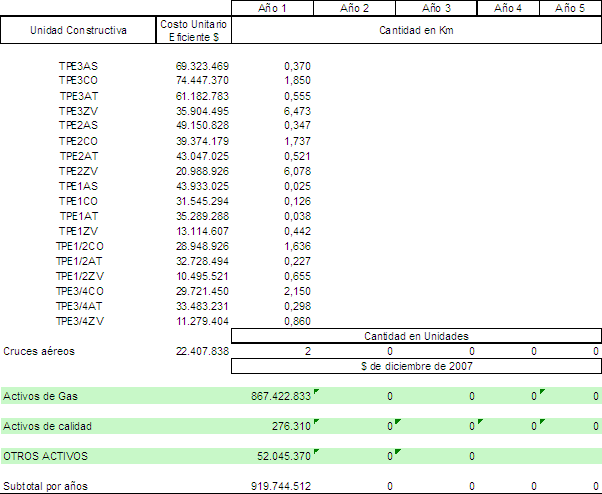Click cost value 74.447.370

coord(202,79)
